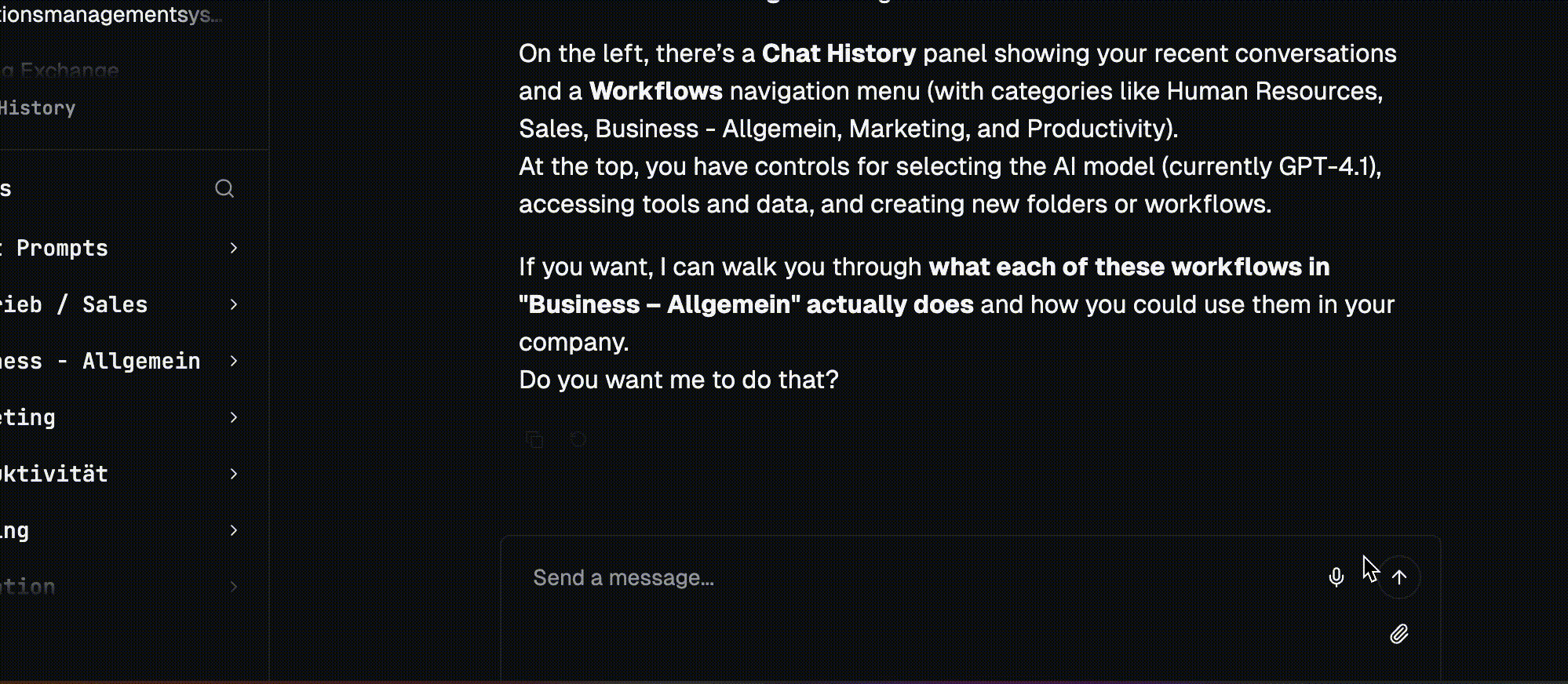
Task: Expand the Sales category chevron
Action: [x=233, y=304]
